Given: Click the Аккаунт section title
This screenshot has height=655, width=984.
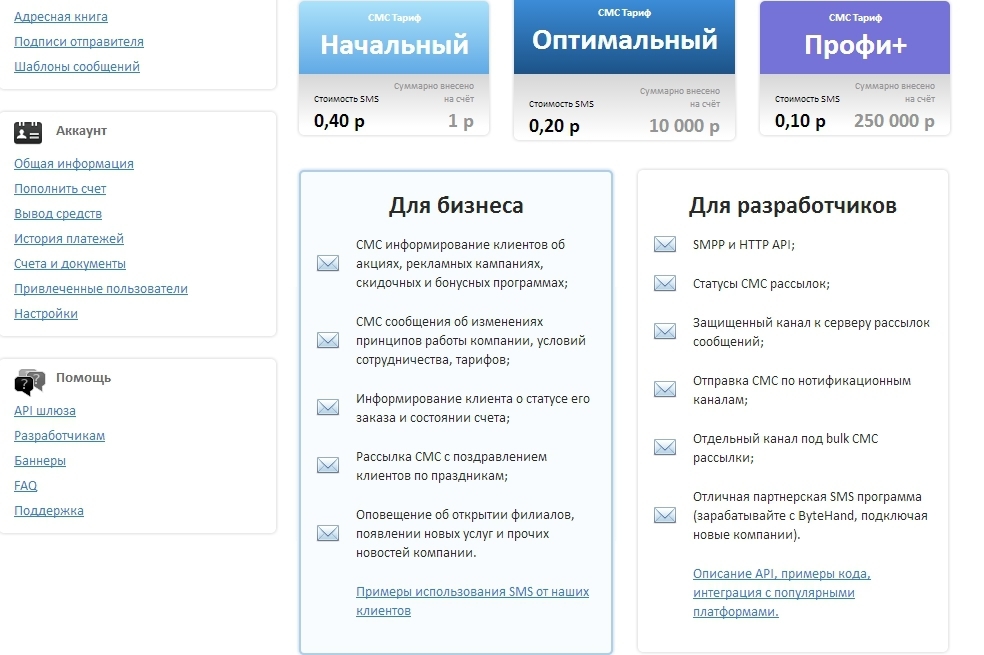Looking at the screenshot, I should point(82,130).
